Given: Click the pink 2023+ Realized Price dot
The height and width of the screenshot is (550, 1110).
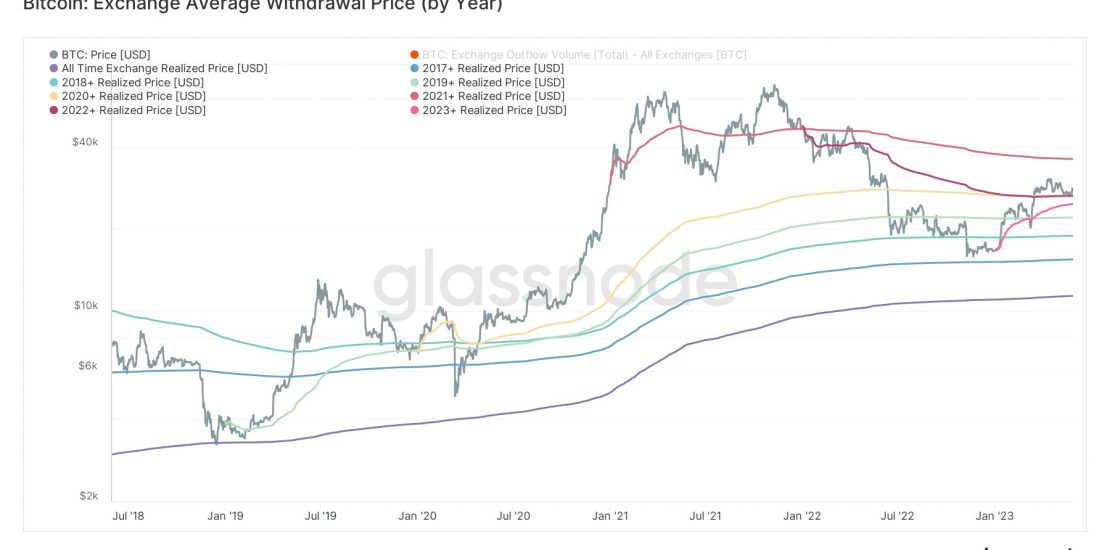Looking at the screenshot, I should [x=414, y=110].
